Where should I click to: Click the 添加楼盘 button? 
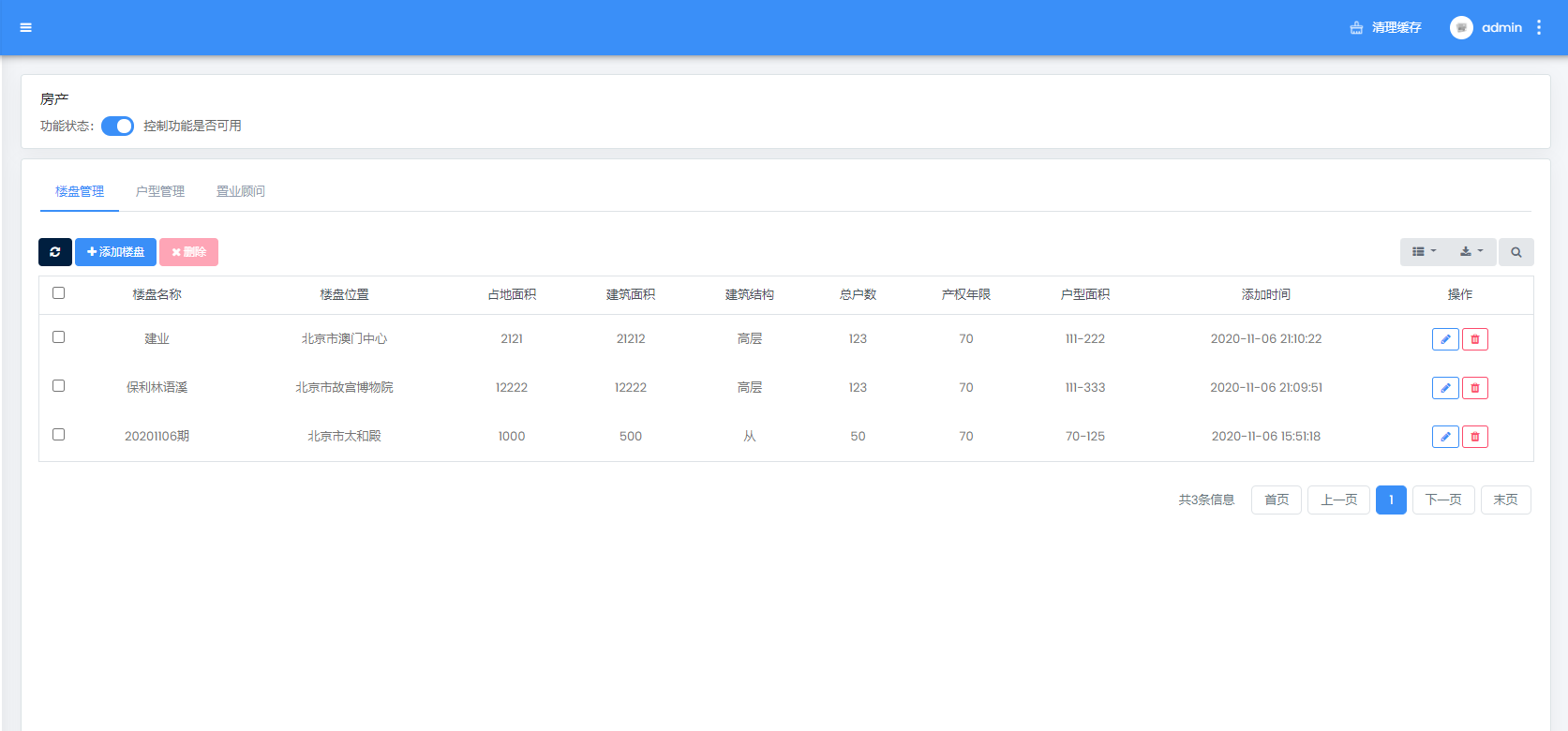[115, 252]
